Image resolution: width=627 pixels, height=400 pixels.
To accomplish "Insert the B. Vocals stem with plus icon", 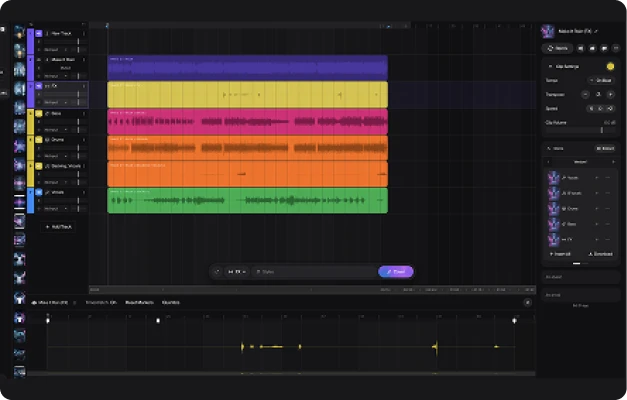I will point(597,193).
